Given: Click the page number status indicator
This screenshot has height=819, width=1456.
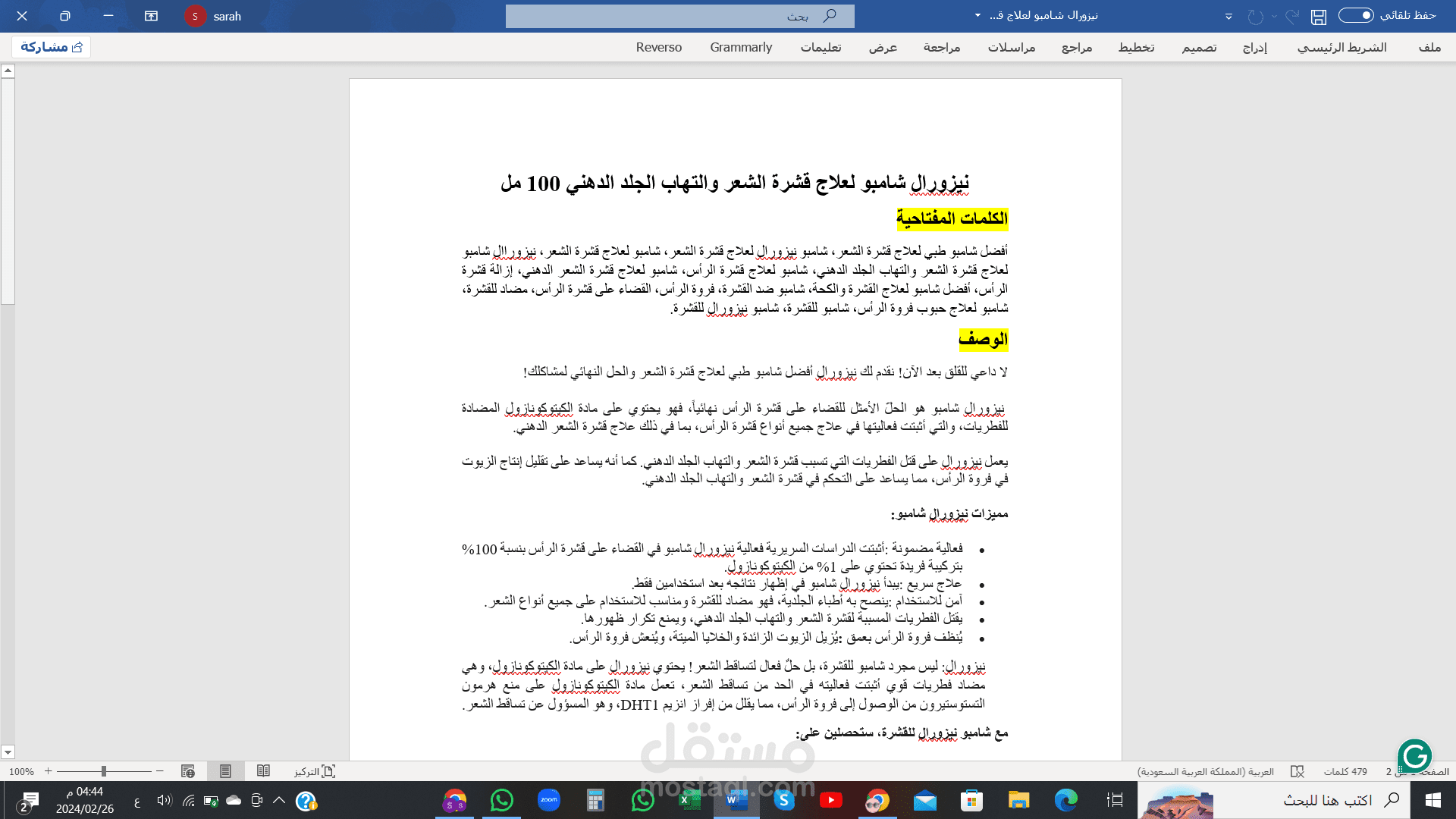Looking at the screenshot, I should tap(1417, 771).
